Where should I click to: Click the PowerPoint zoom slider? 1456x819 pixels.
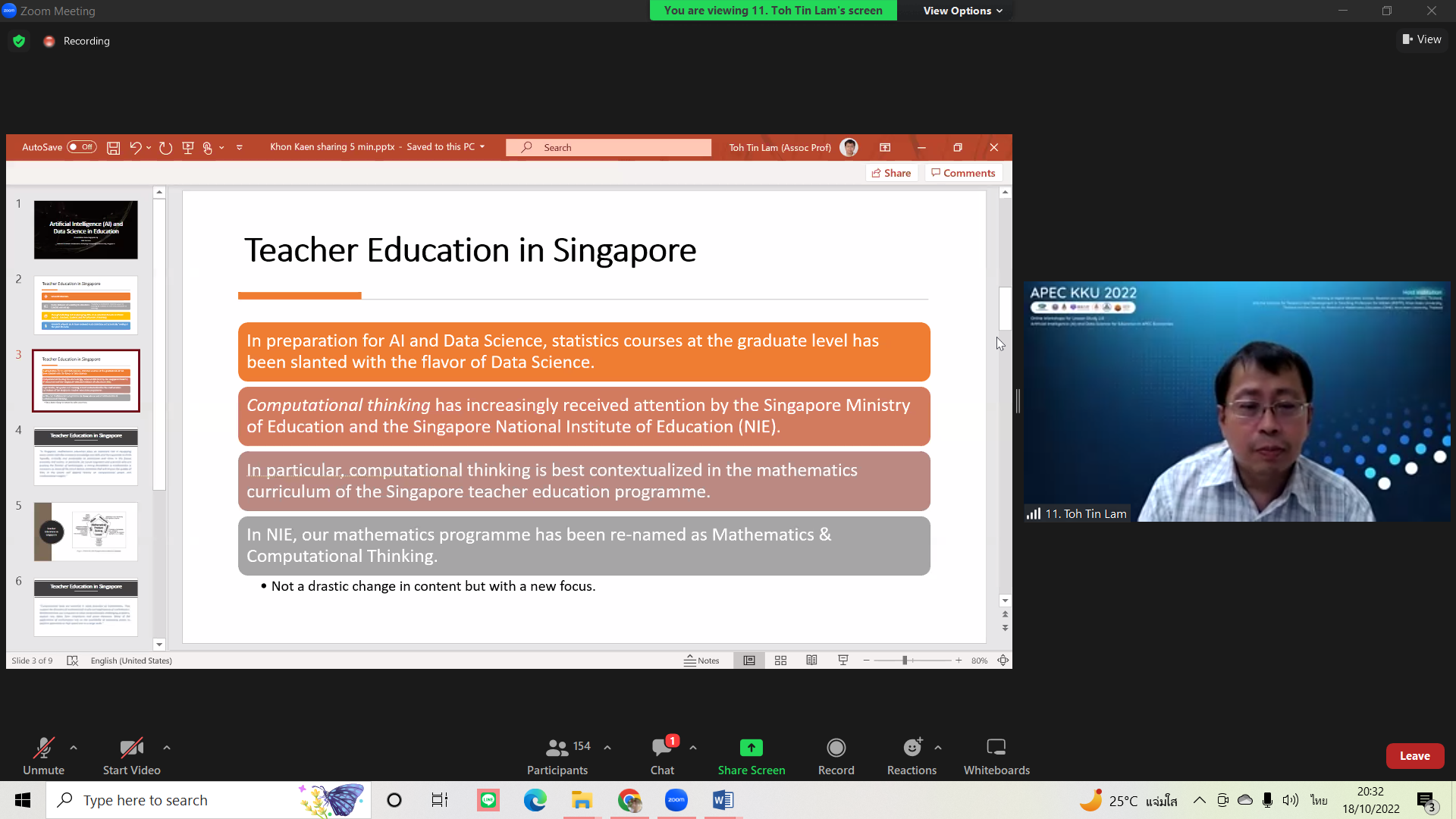coord(905,661)
